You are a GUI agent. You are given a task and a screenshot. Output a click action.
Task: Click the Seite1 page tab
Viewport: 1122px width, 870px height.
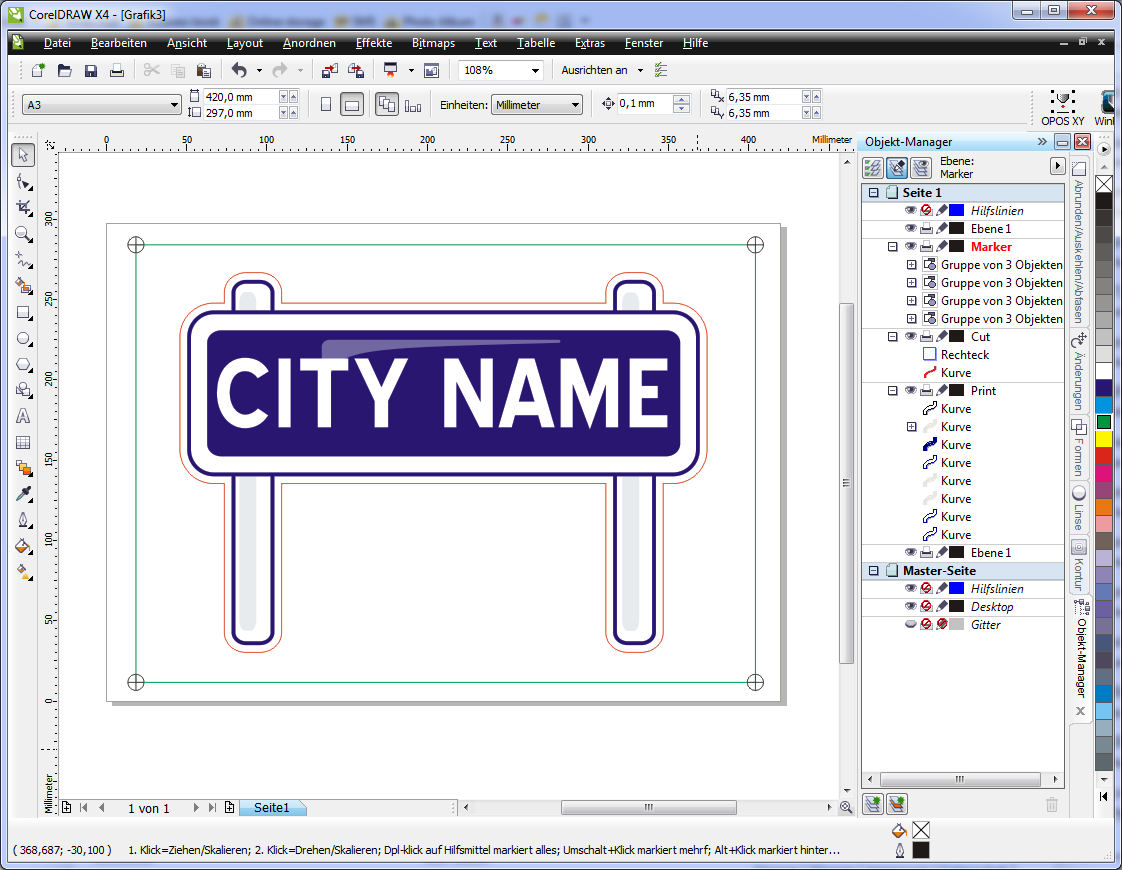pyautogui.click(x=271, y=807)
